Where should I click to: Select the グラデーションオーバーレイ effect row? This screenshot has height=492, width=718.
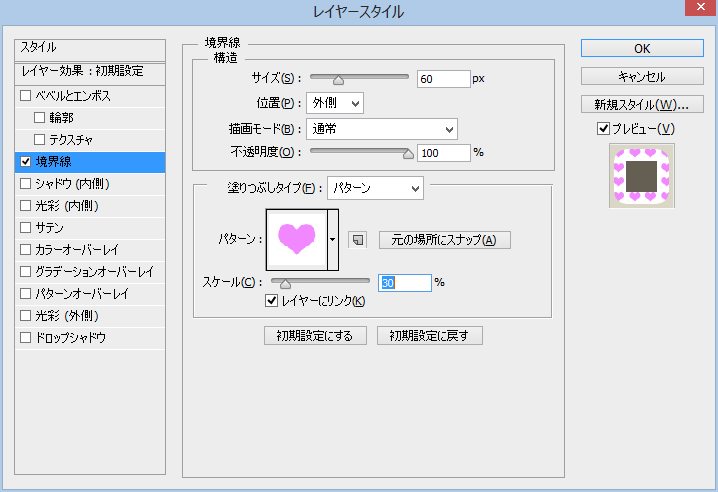click(94, 272)
